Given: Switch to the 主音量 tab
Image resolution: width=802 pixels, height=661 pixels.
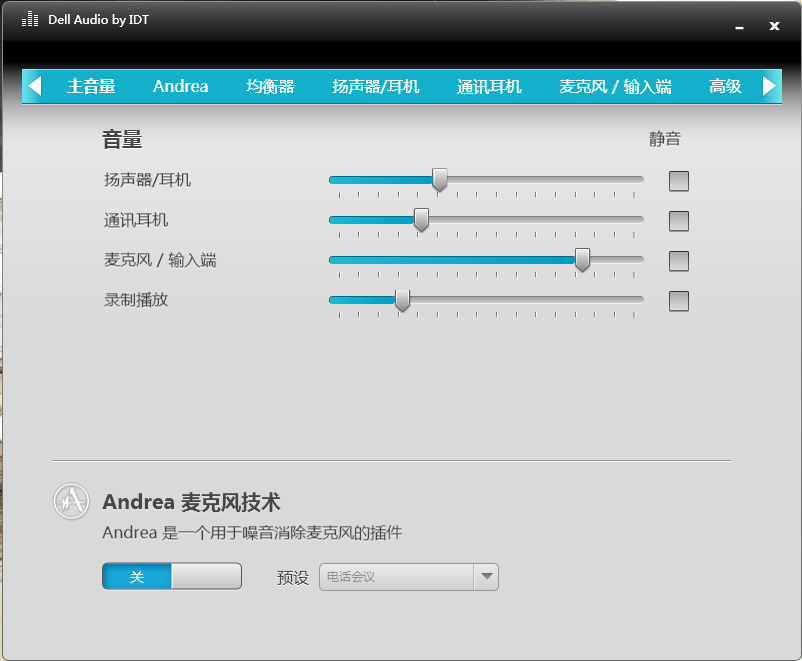Looking at the screenshot, I should coord(91,86).
